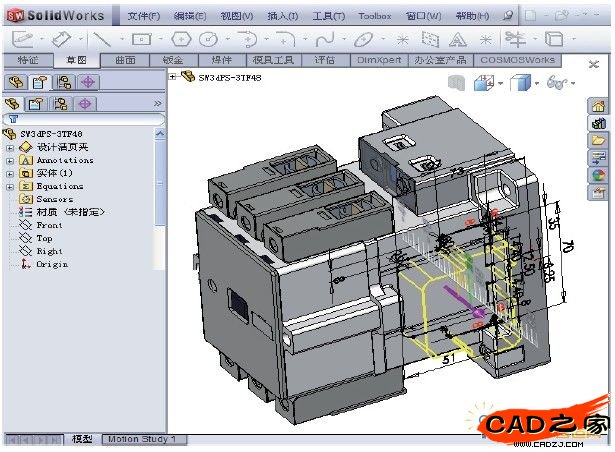Switch to ConfigurationManager tab icon
The width and height of the screenshot is (615, 452).
point(61,82)
